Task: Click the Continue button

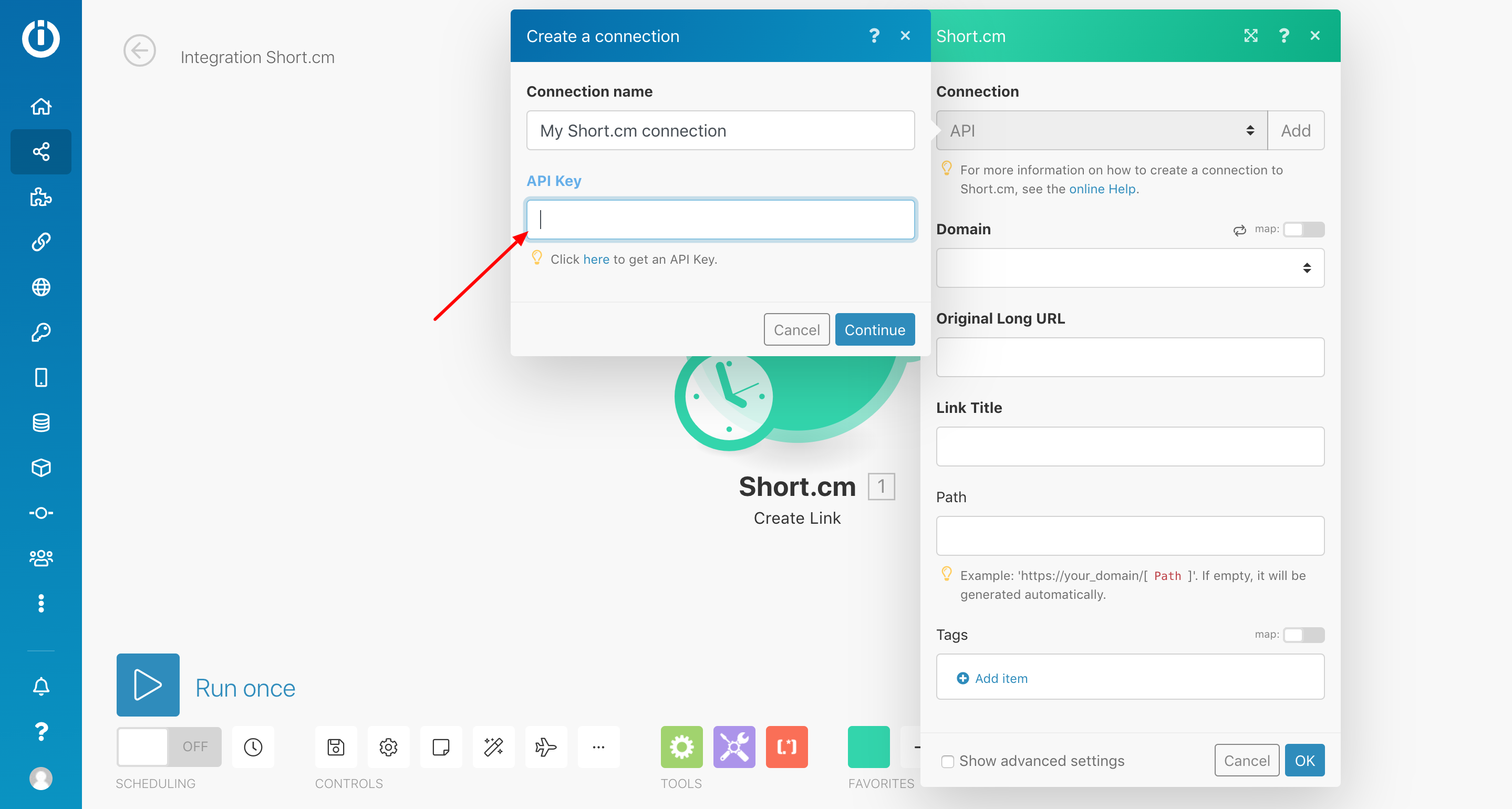Action: pos(874,330)
